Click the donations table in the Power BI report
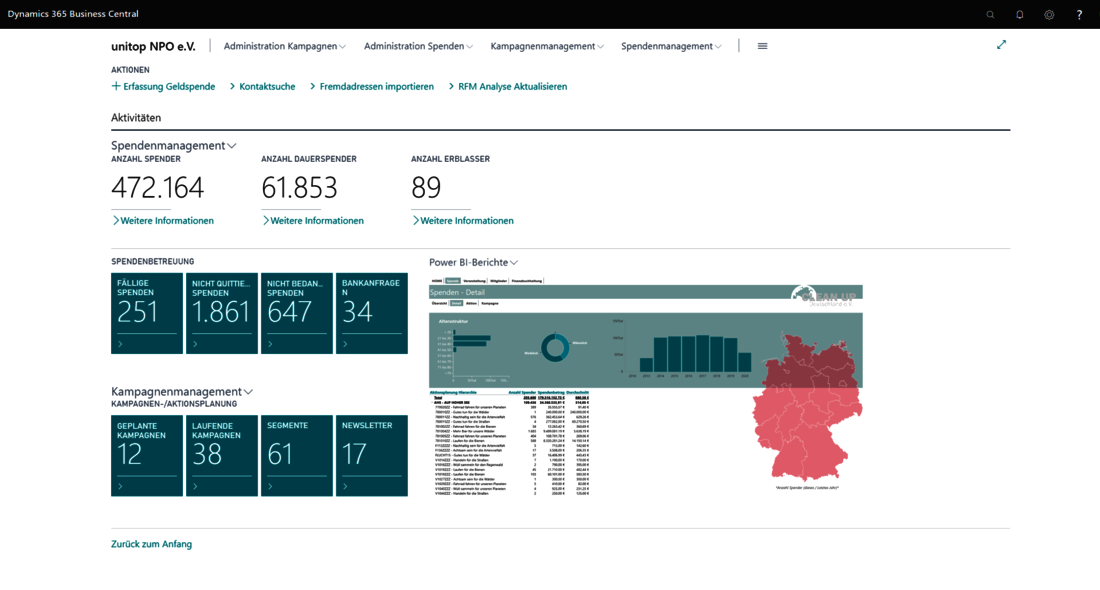 click(509, 443)
